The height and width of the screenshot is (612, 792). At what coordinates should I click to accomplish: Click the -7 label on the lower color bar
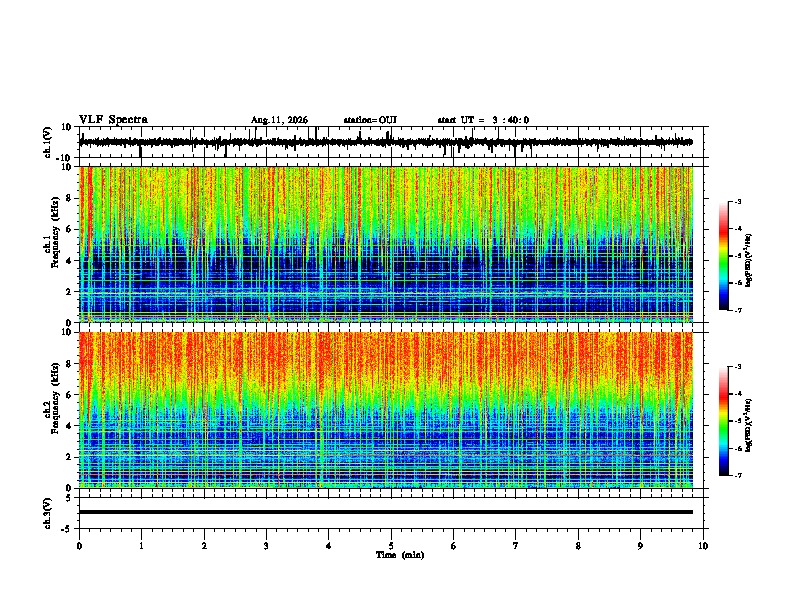click(x=737, y=476)
